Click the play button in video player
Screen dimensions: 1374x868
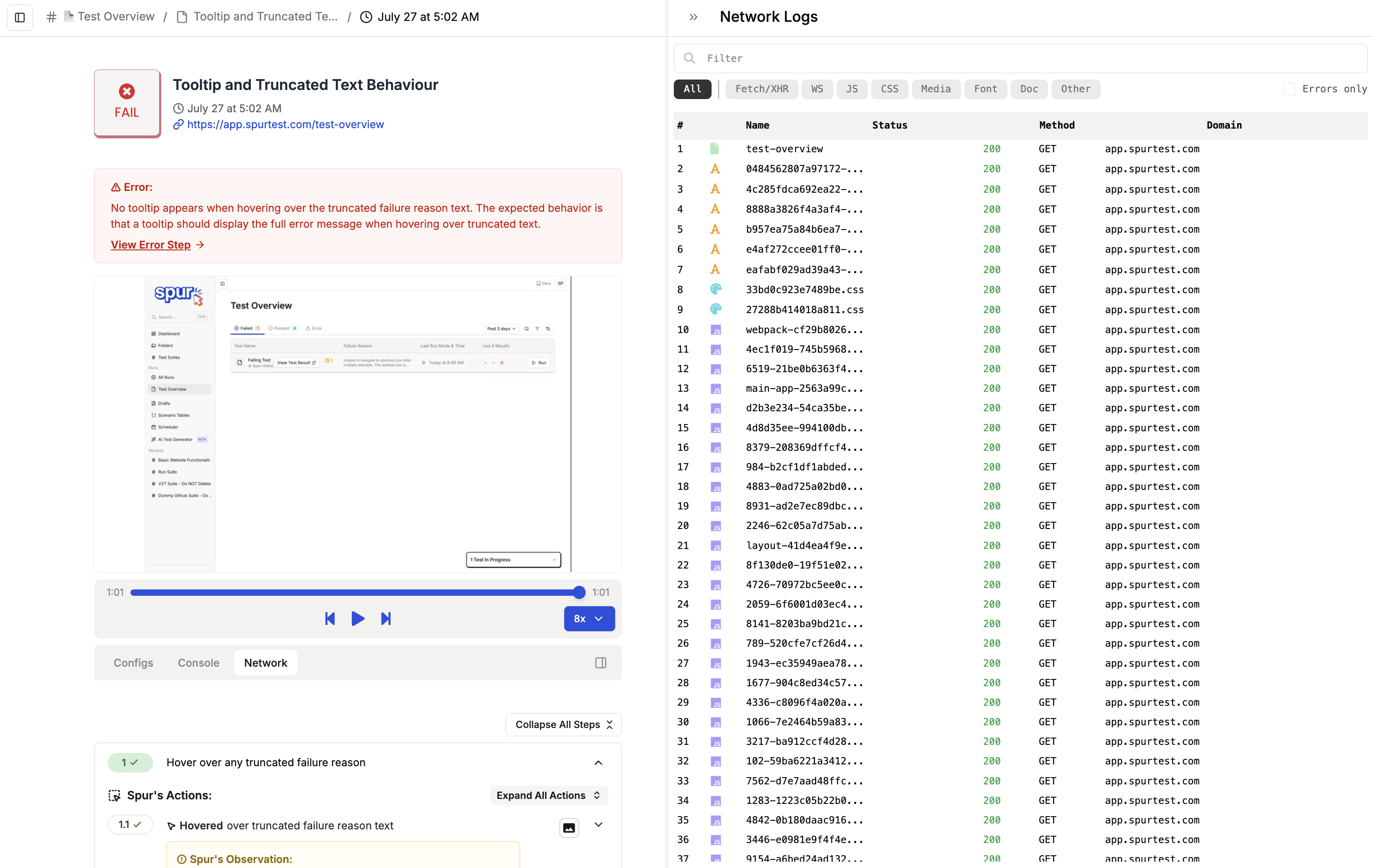click(358, 618)
